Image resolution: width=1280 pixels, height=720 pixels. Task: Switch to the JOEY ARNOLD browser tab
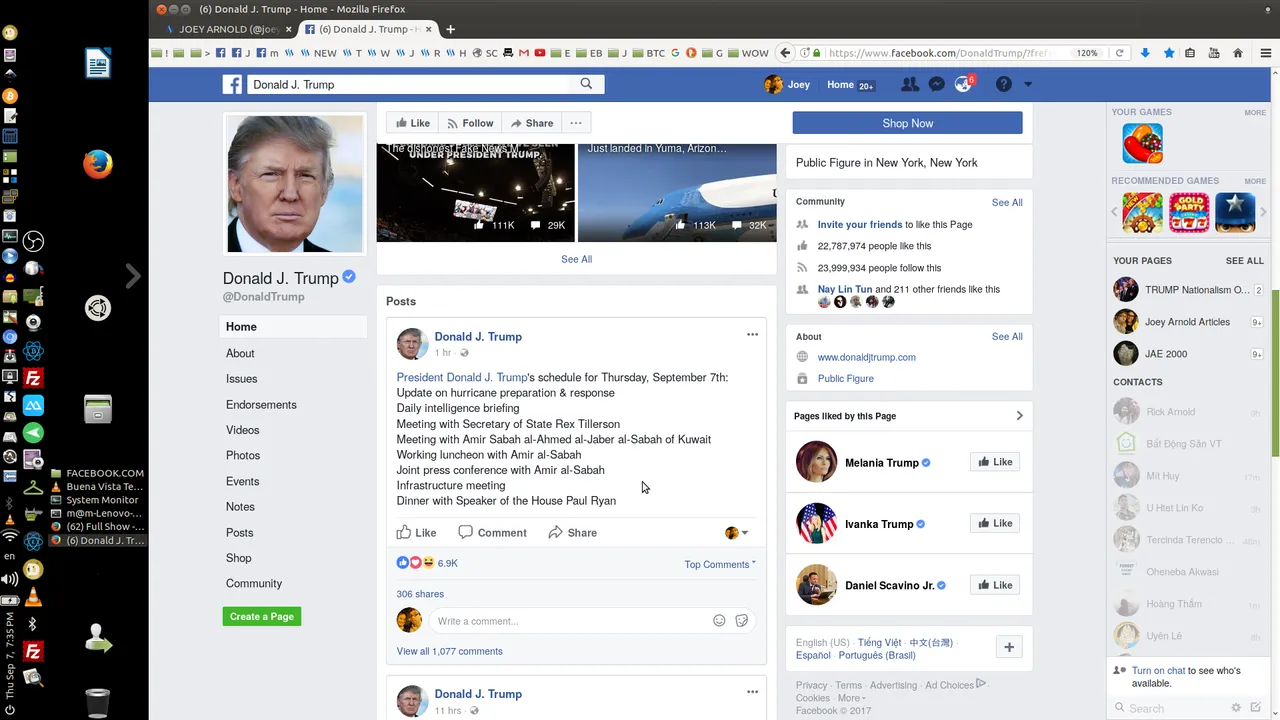coord(227,29)
